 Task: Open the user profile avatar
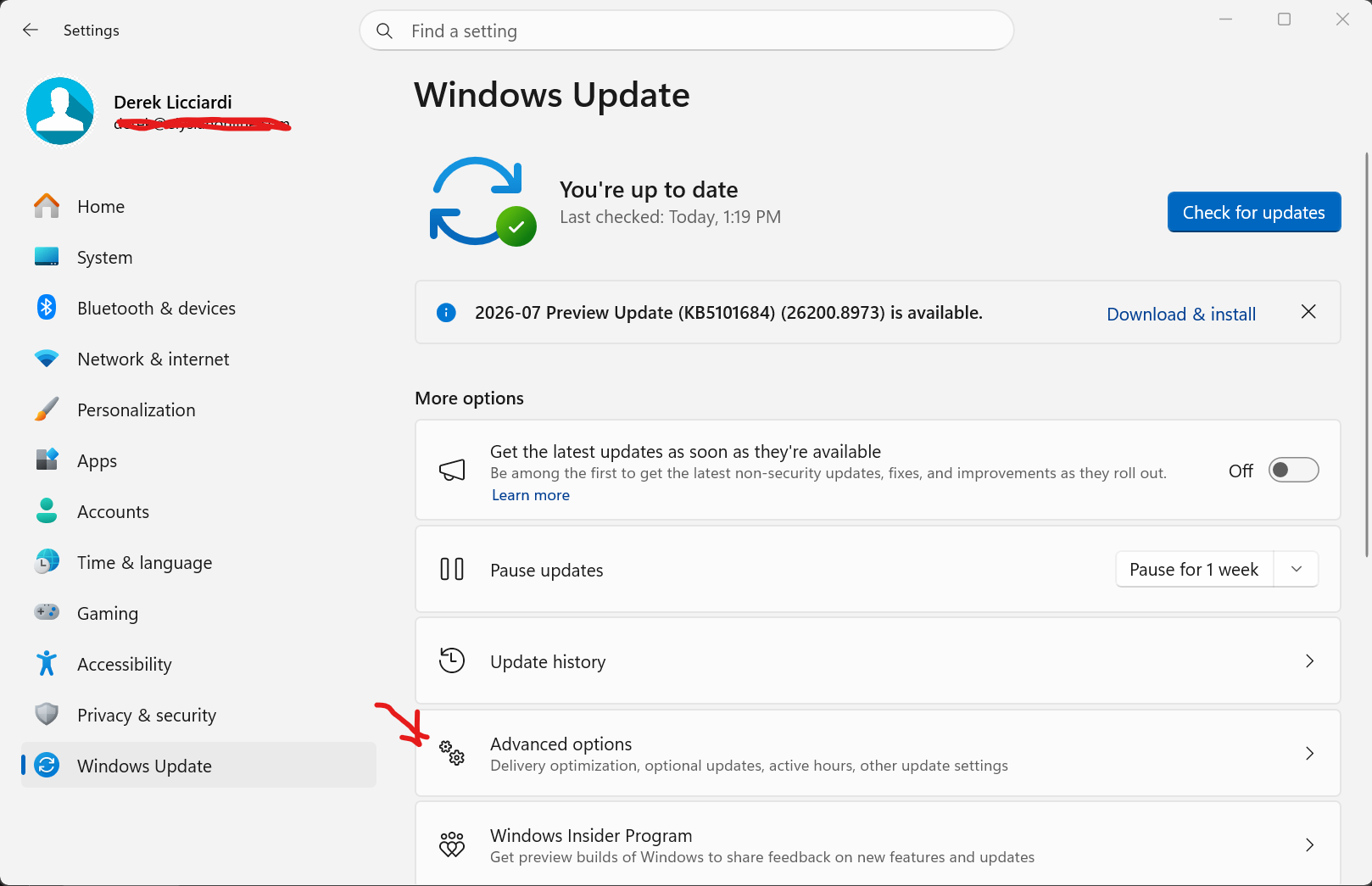(x=60, y=111)
